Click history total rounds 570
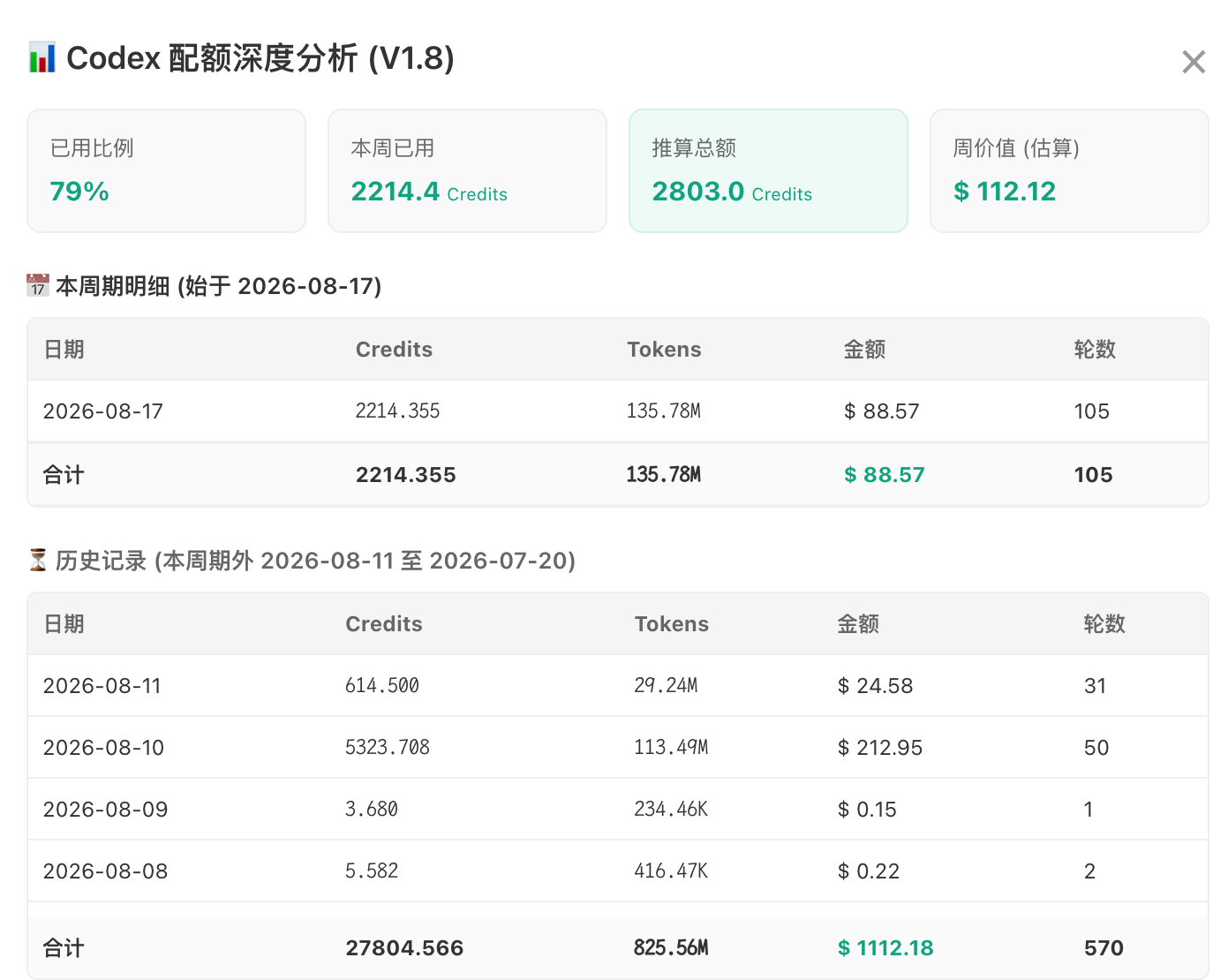Screen dimensions: 1213x980 1104,948
